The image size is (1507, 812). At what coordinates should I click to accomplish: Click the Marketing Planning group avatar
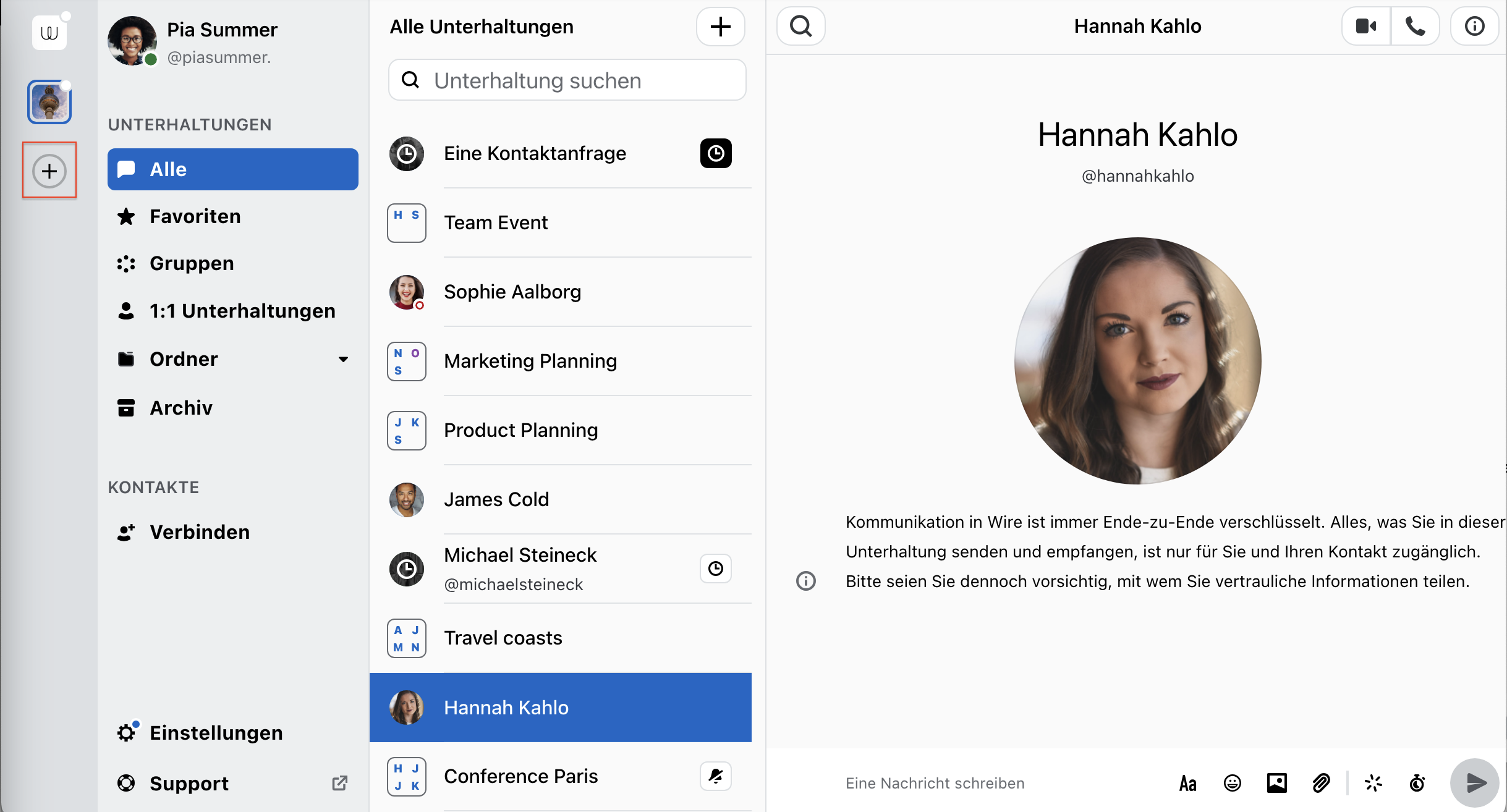pyautogui.click(x=407, y=361)
